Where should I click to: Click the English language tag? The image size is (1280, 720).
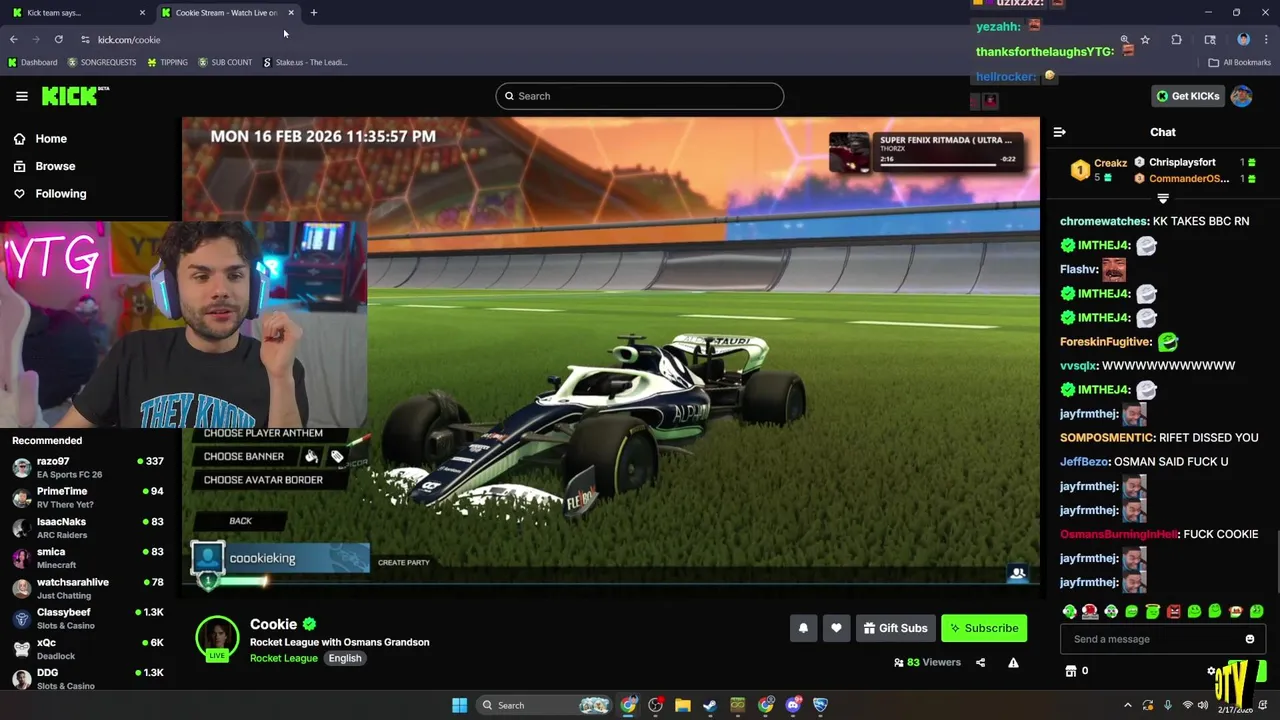point(345,658)
